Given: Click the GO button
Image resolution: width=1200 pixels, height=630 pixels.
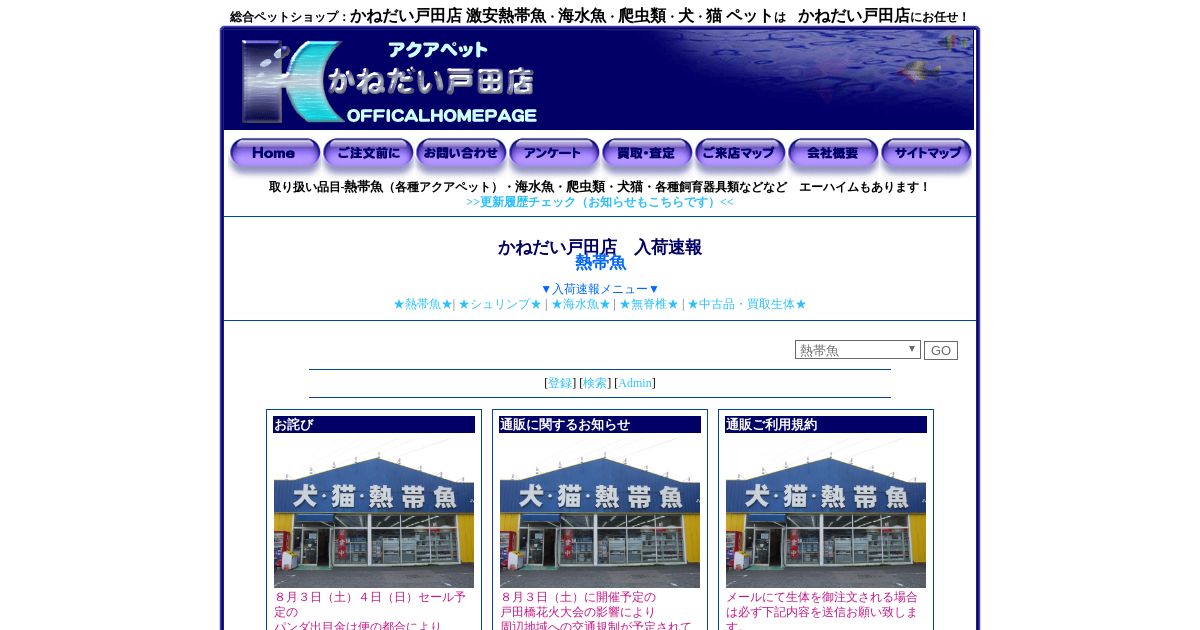Looking at the screenshot, I should coord(941,350).
